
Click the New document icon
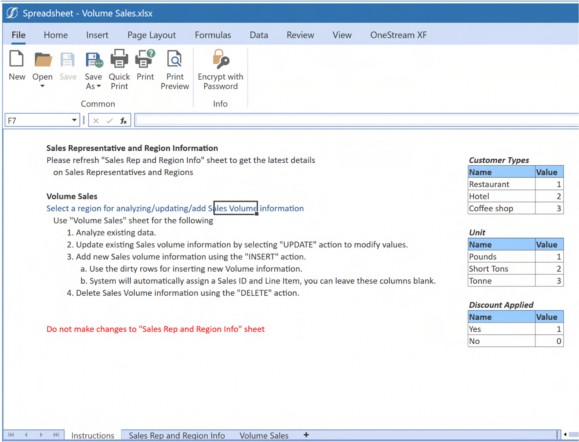click(17, 59)
